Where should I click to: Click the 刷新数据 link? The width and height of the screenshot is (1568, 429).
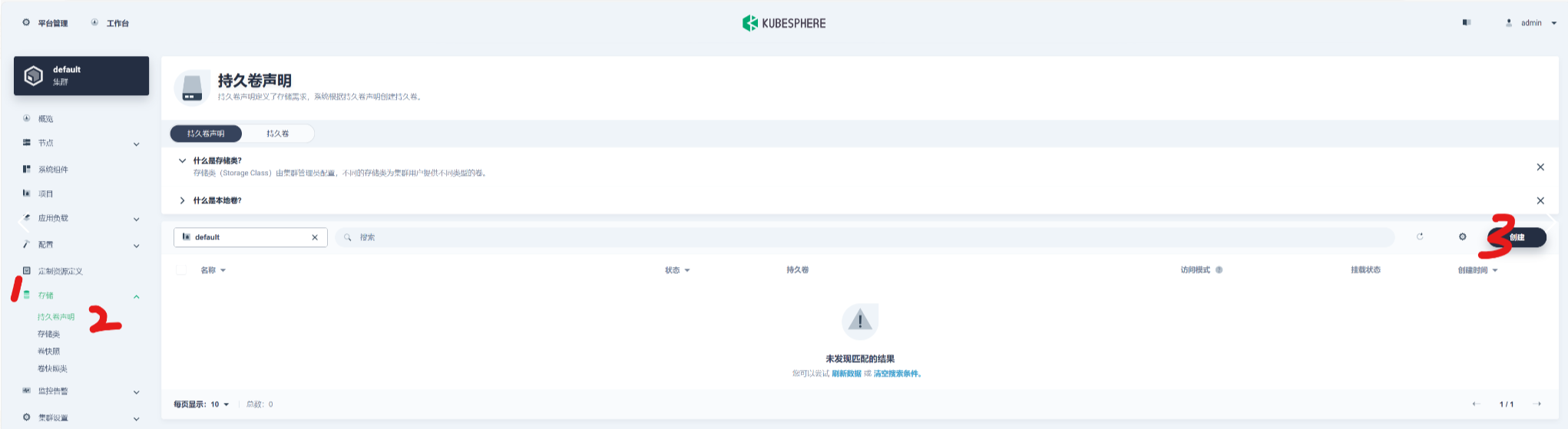tap(846, 374)
